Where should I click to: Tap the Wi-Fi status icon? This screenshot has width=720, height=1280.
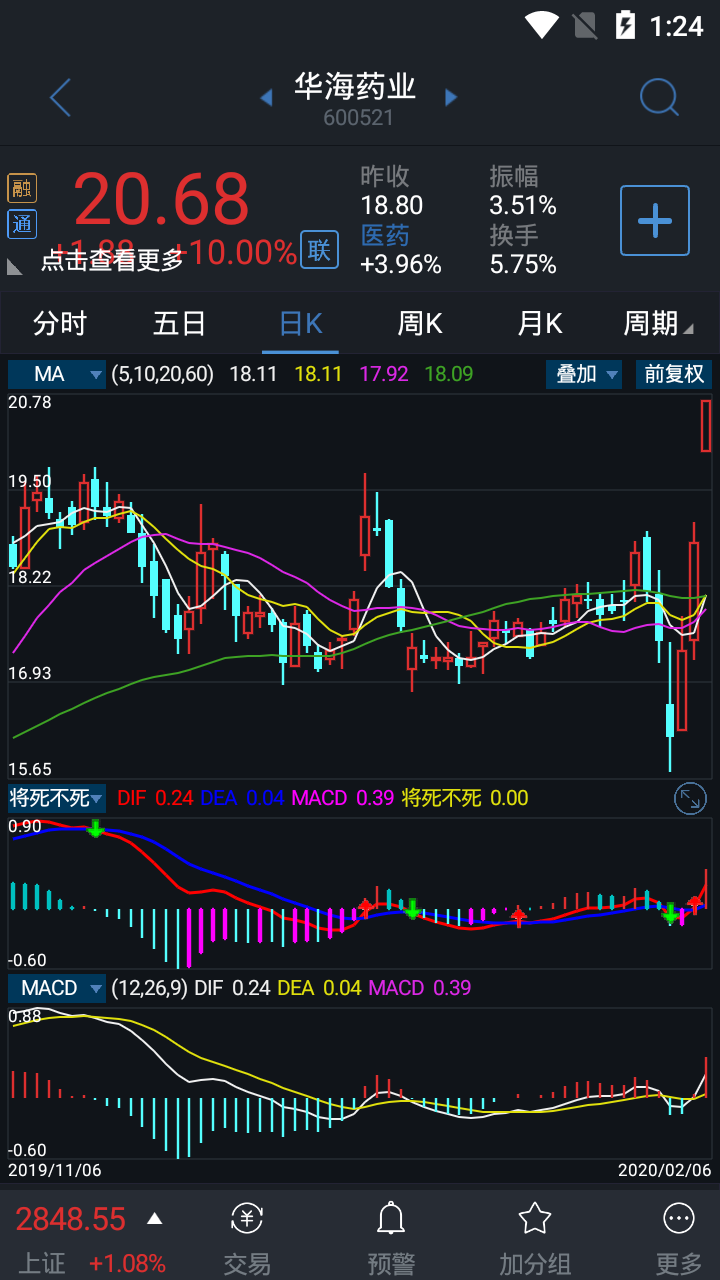click(542, 25)
